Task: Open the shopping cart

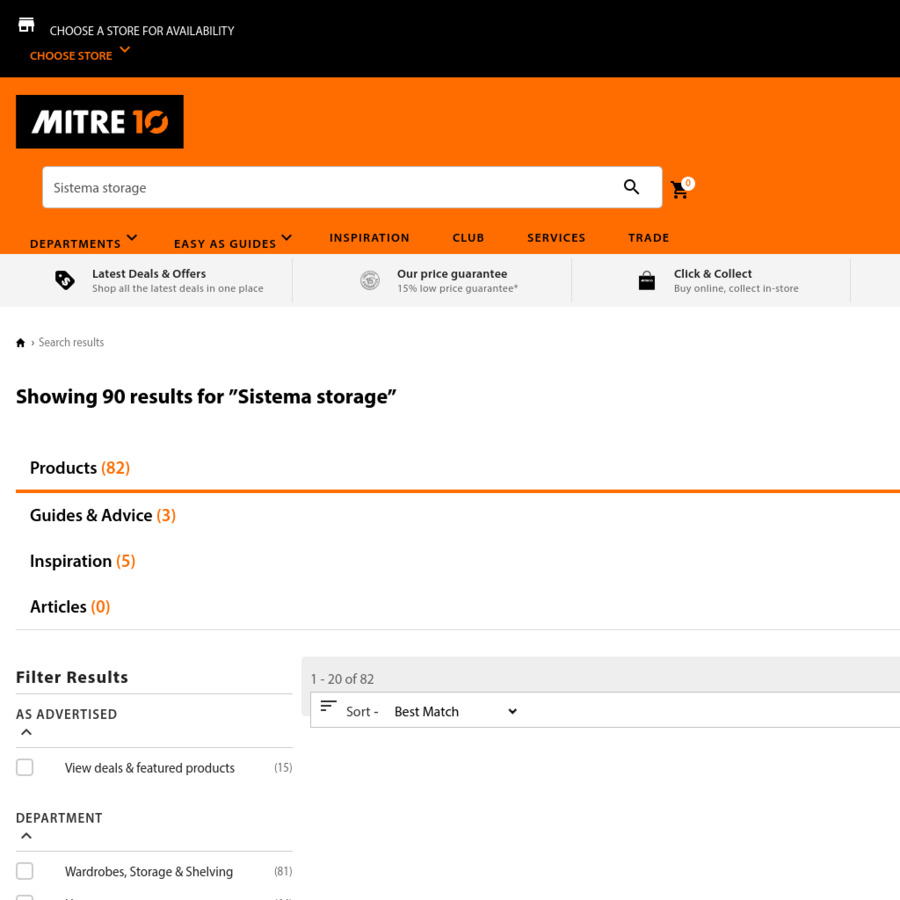Action: [x=680, y=189]
